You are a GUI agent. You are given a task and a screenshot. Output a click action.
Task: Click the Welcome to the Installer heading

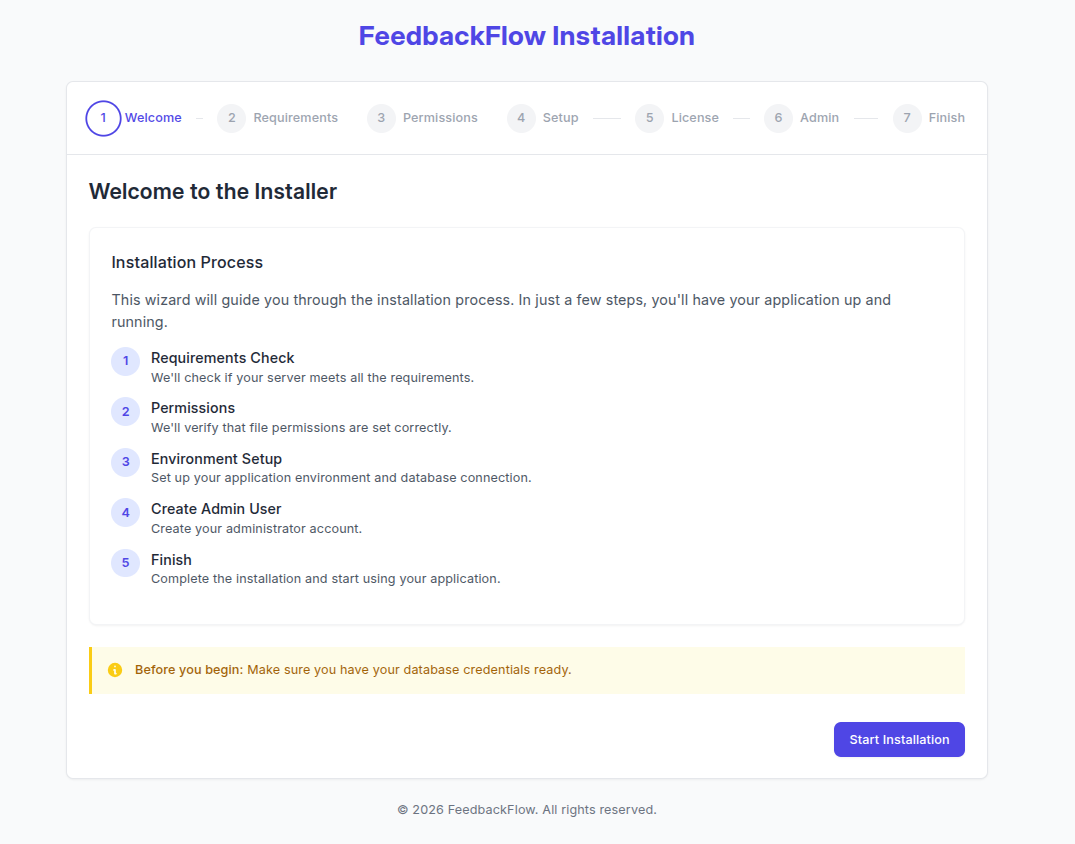click(x=213, y=191)
